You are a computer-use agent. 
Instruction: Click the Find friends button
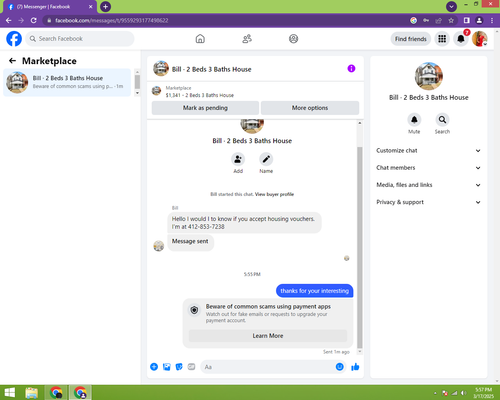coord(411,39)
